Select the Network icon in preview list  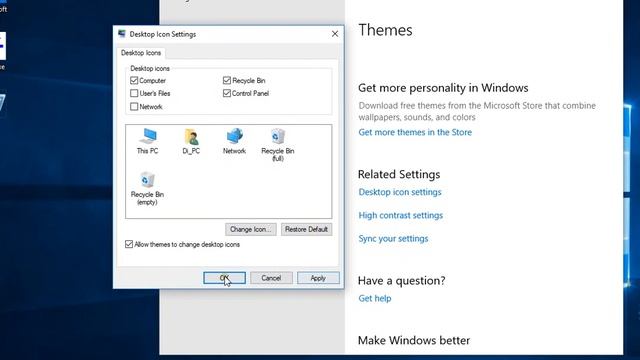coord(234,141)
